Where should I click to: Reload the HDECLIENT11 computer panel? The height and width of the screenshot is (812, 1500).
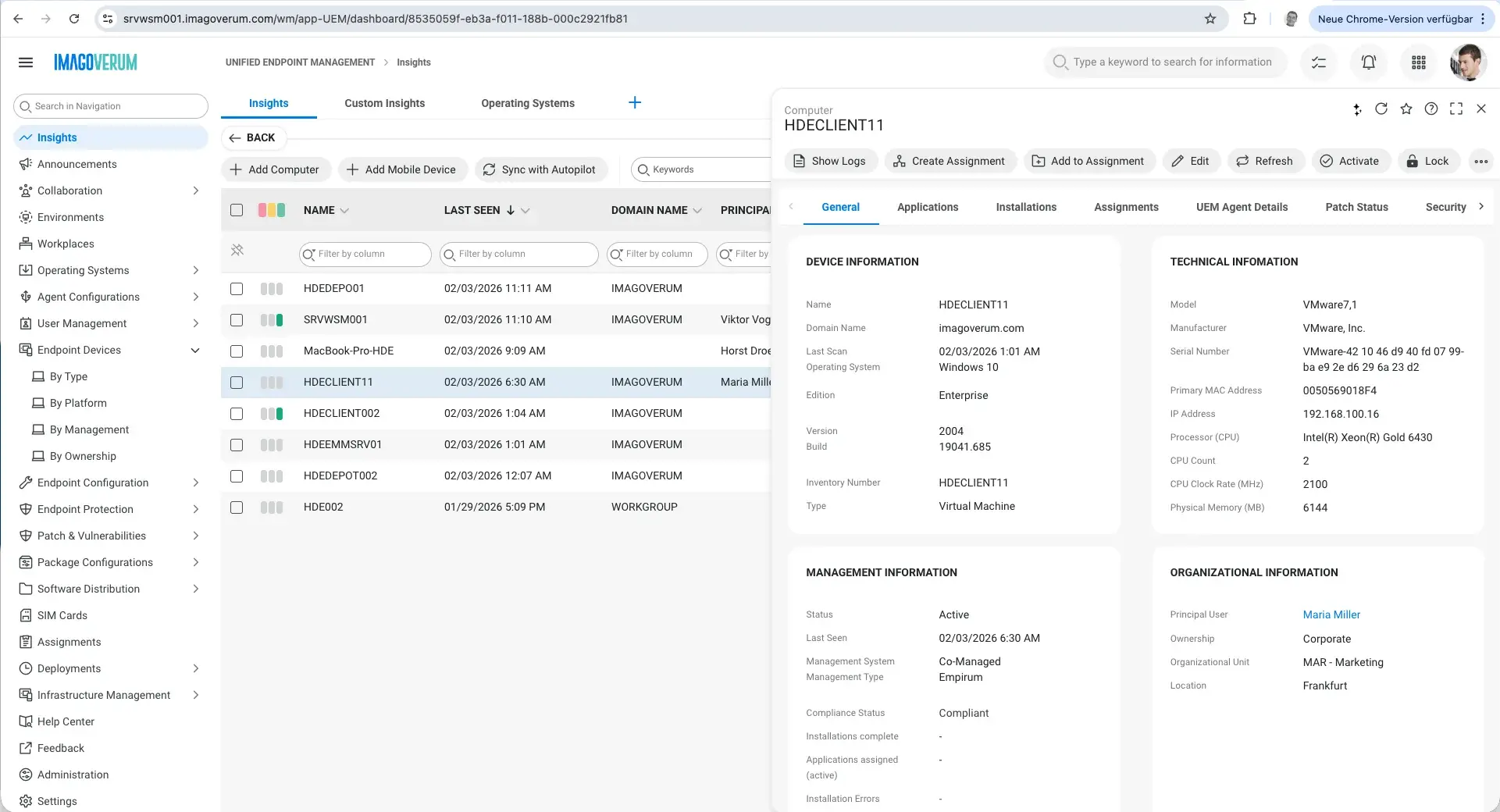[1381, 109]
